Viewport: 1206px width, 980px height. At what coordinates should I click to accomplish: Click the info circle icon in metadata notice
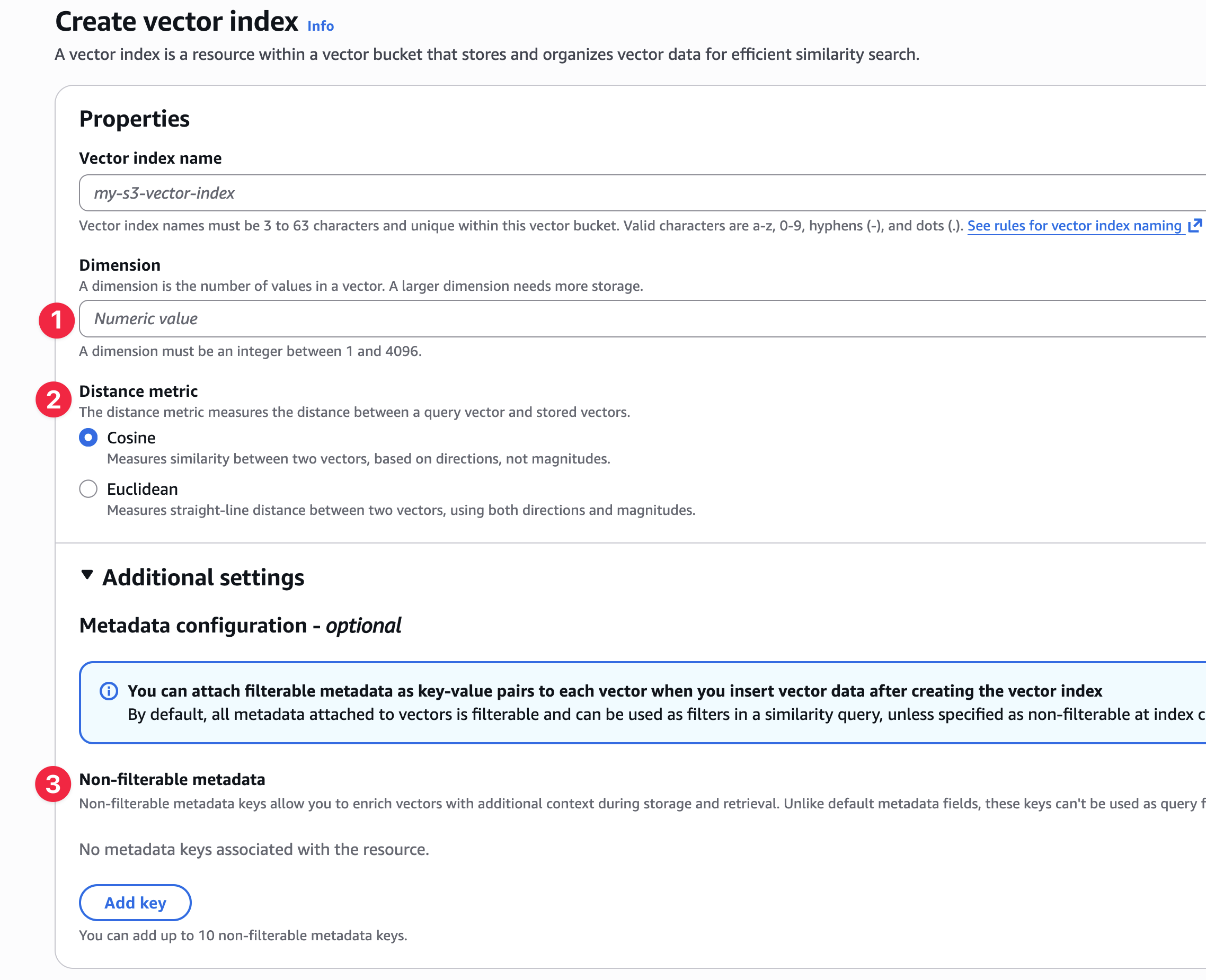tap(109, 691)
